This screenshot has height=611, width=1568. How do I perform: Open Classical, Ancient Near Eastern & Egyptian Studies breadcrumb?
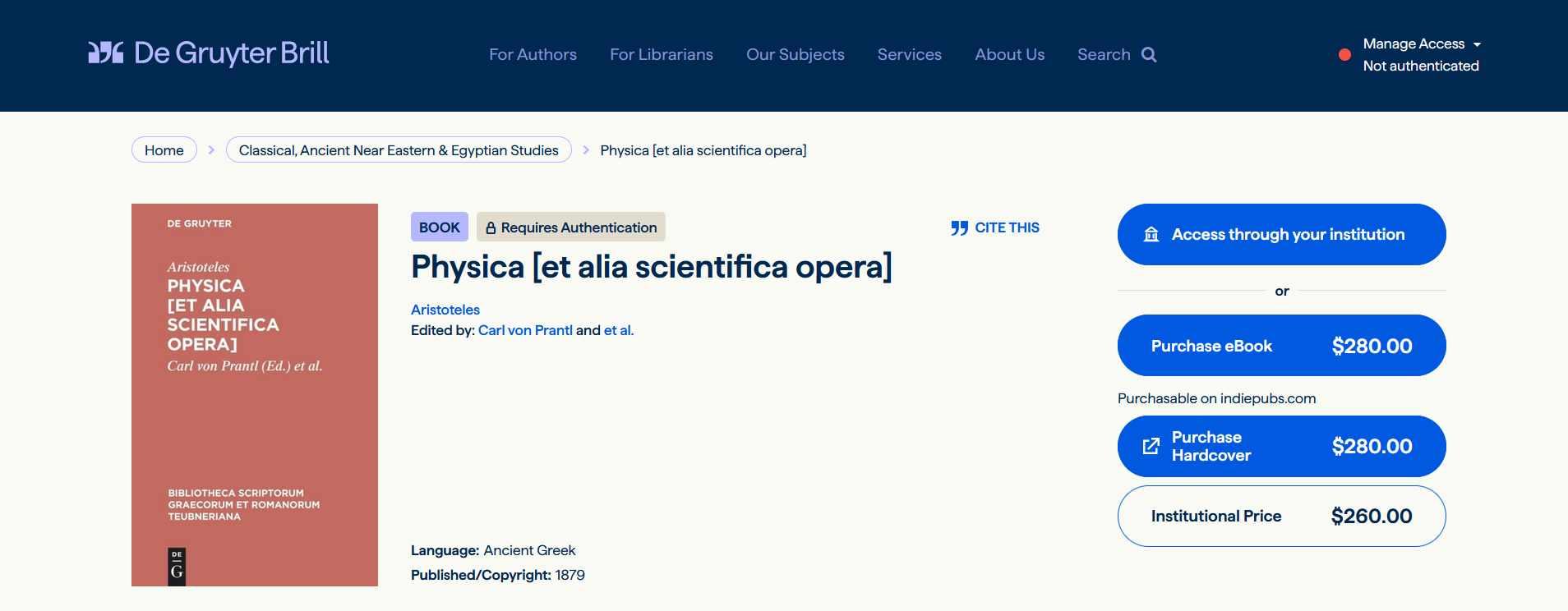click(x=399, y=149)
